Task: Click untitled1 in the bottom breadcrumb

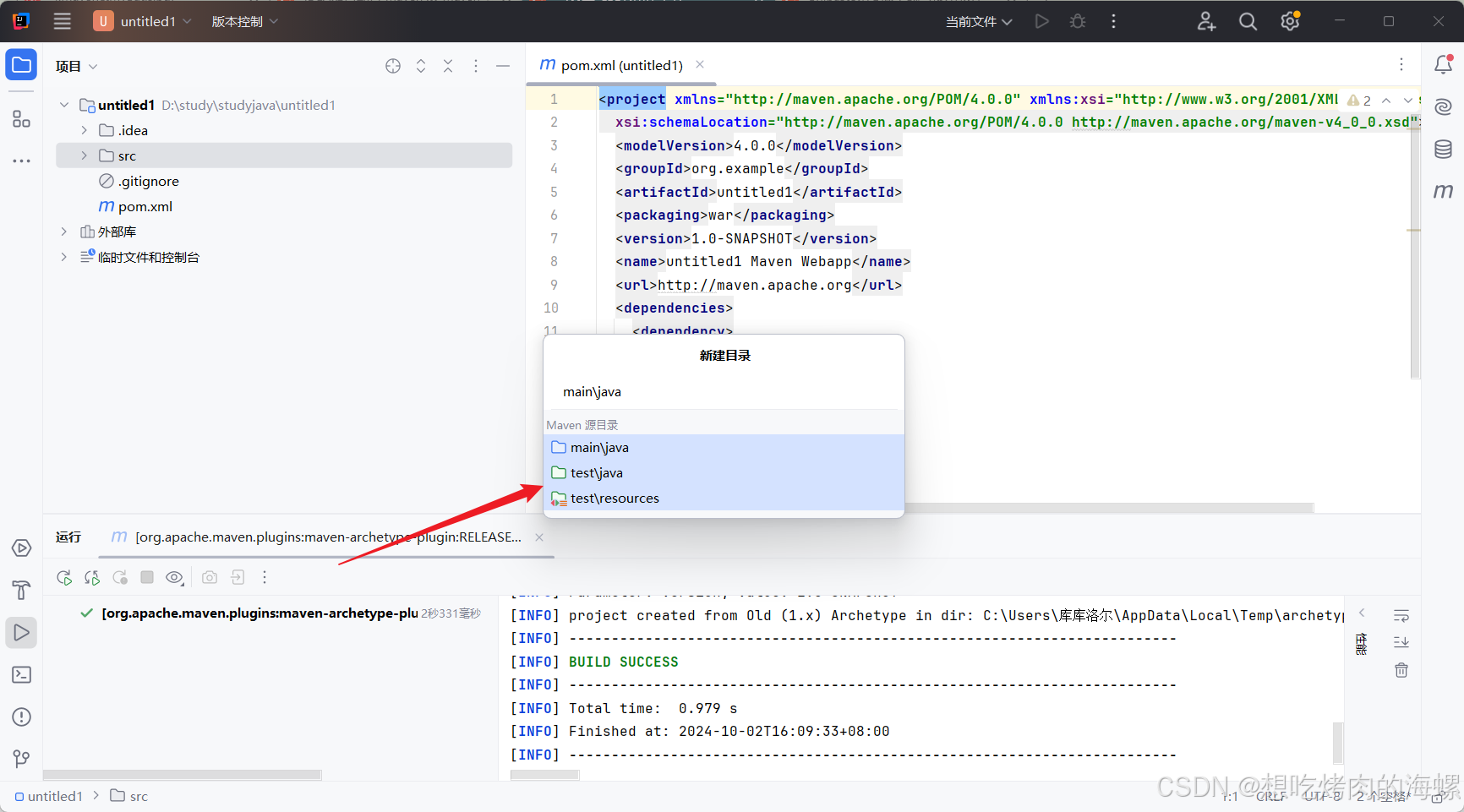Action: click(49, 796)
